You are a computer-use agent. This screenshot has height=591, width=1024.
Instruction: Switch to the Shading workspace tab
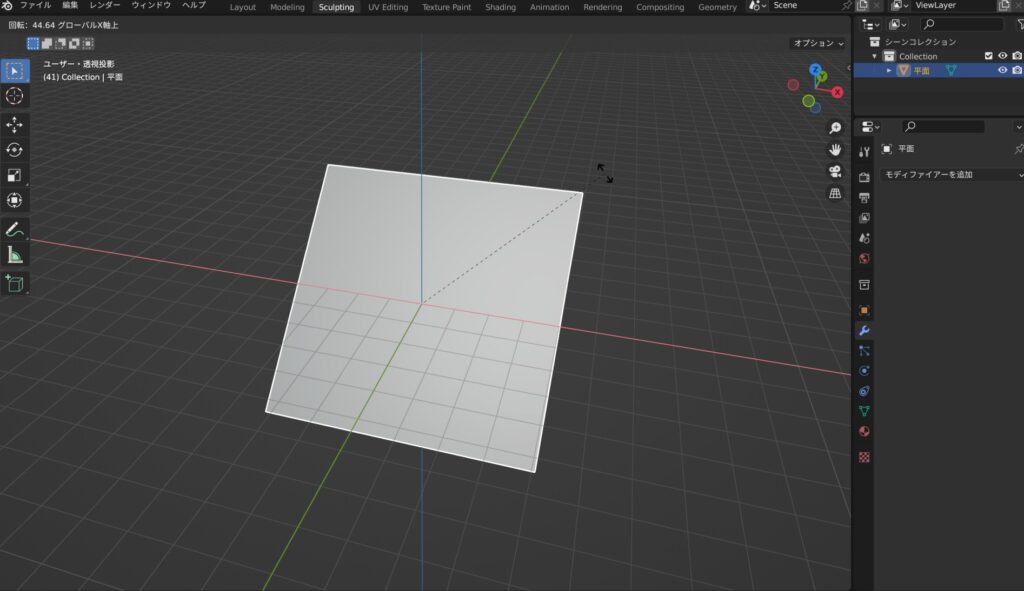pyautogui.click(x=500, y=7)
